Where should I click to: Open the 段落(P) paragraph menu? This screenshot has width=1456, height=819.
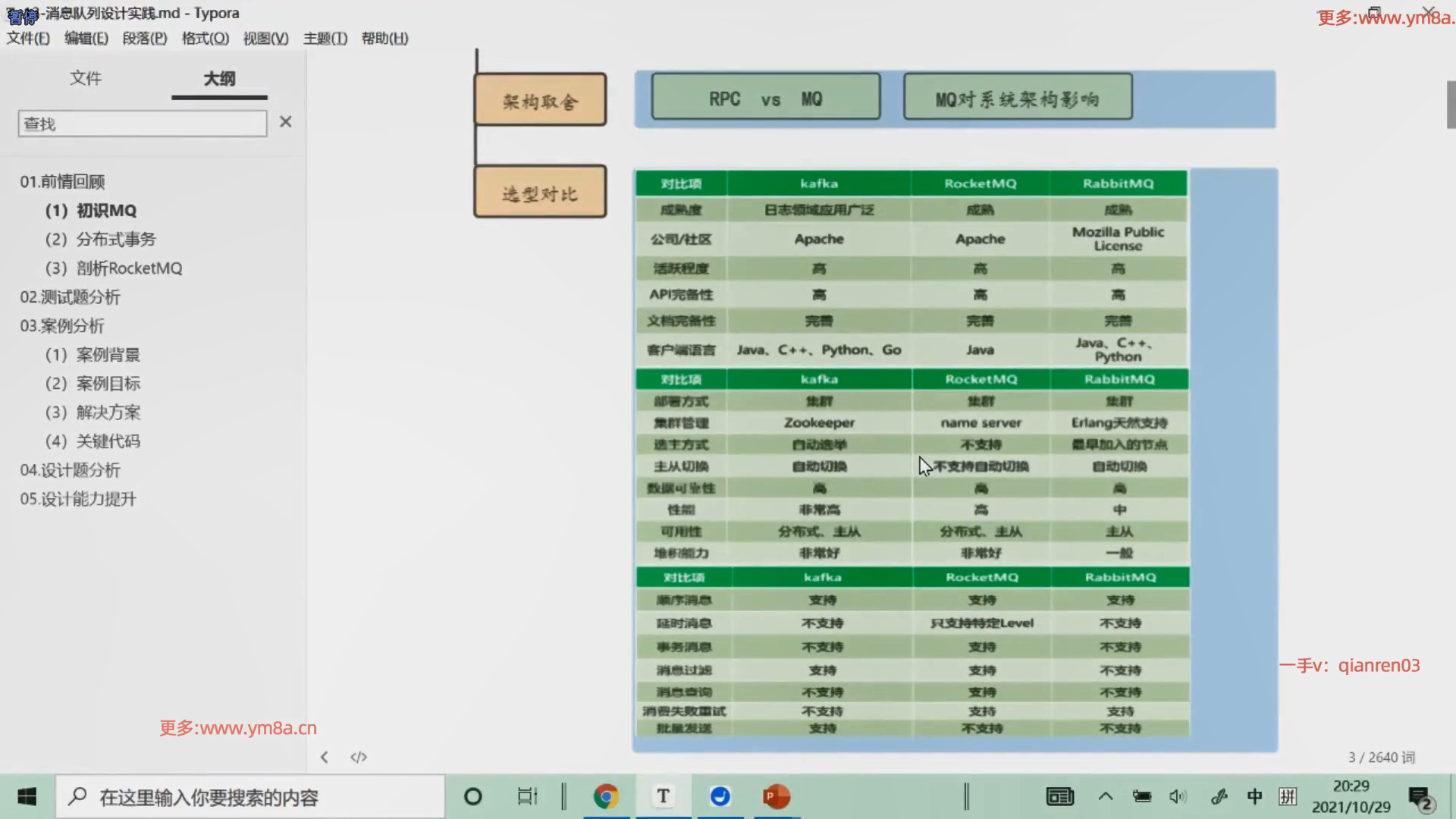pos(145,38)
